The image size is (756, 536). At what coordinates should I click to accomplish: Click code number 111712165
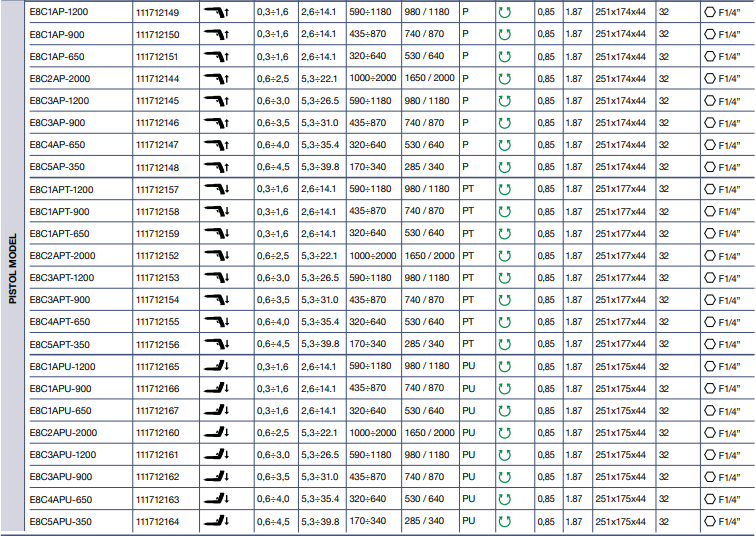pos(157,366)
